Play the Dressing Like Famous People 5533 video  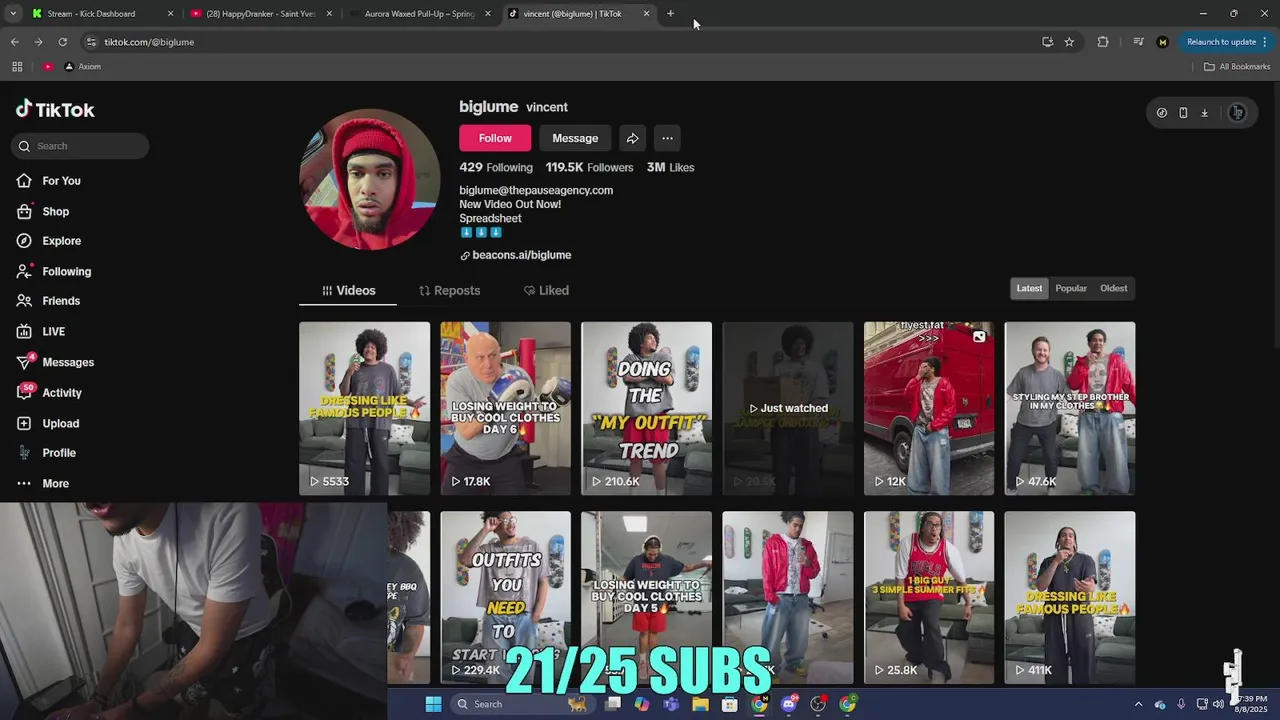tap(364, 408)
